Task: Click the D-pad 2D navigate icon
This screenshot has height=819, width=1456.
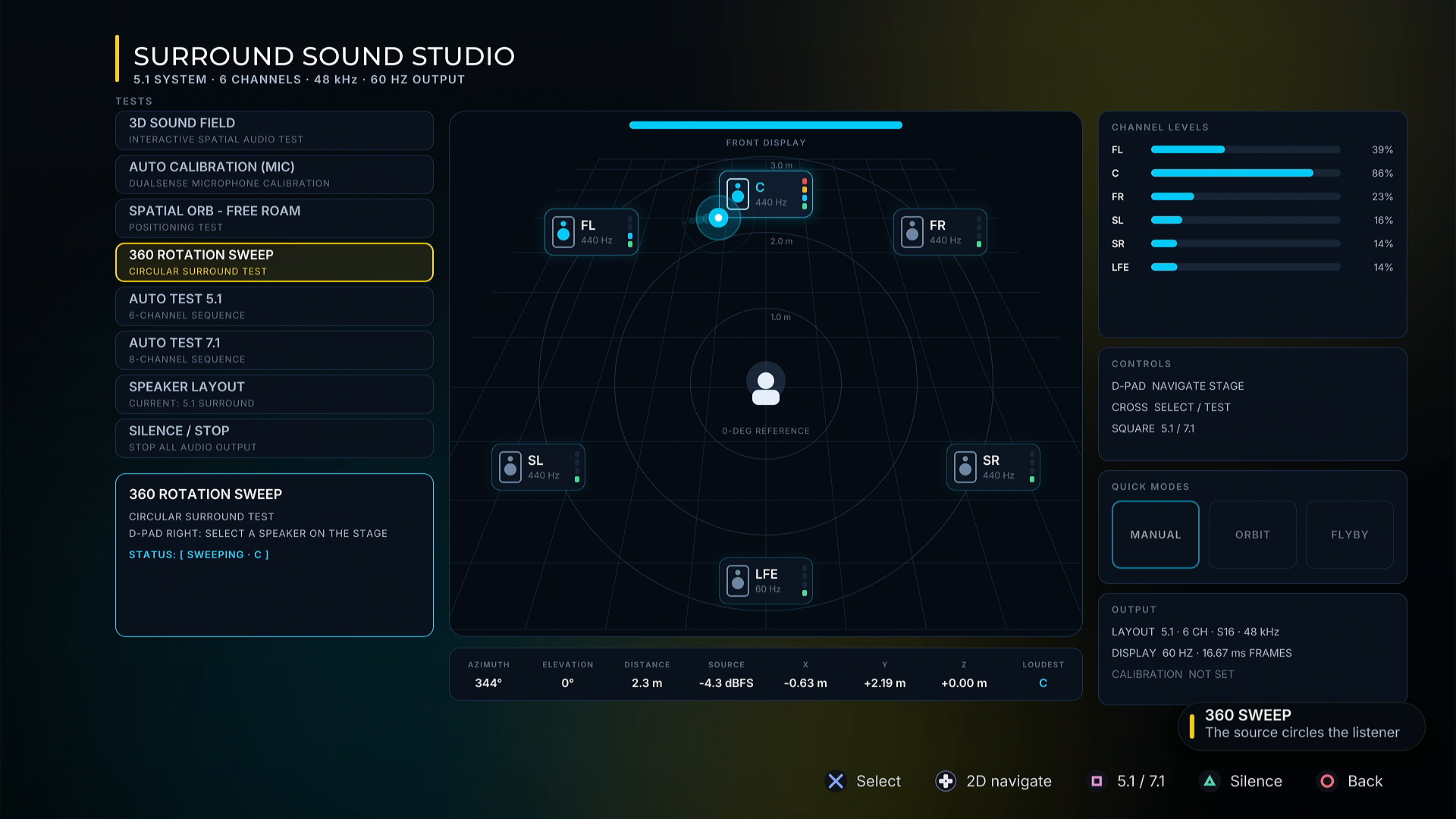Action: coord(946,781)
